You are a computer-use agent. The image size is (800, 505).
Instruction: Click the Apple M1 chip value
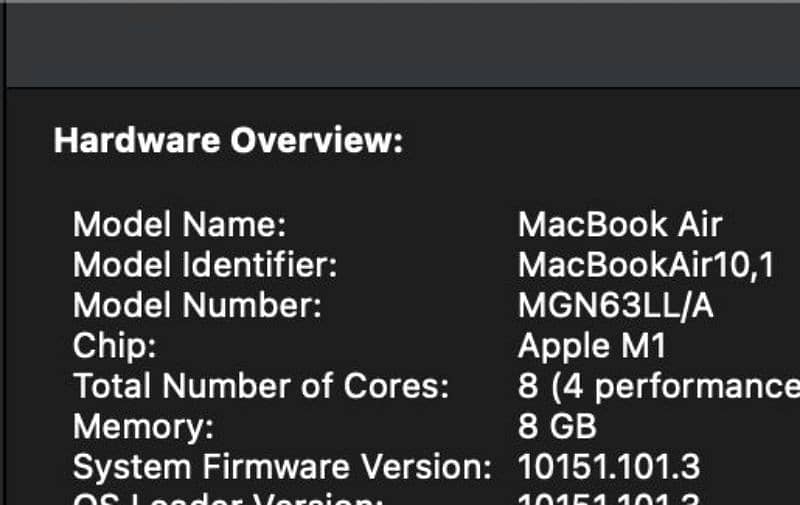(x=591, y=346)
